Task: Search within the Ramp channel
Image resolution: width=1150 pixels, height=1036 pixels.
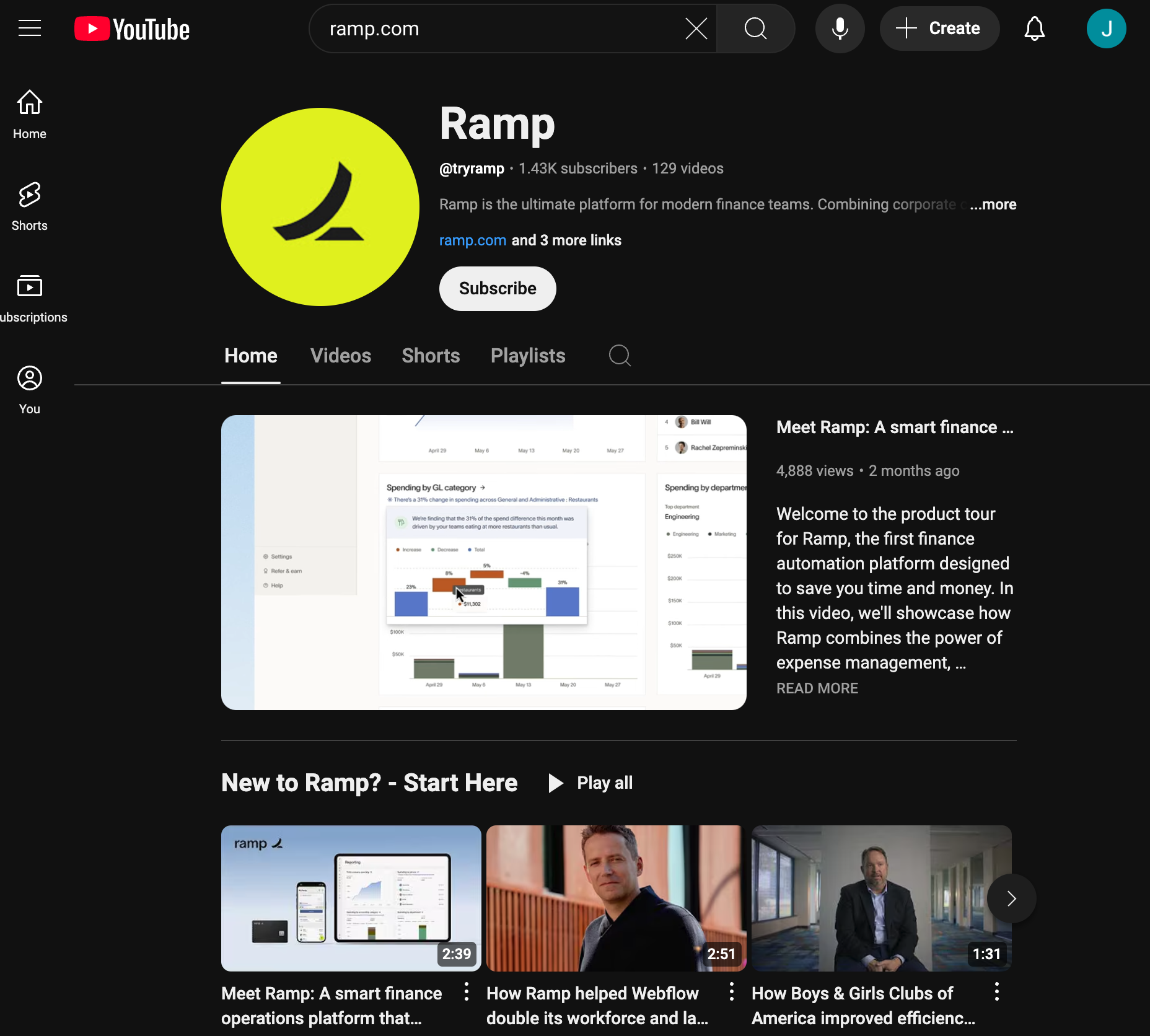Action: pos(619,356)
